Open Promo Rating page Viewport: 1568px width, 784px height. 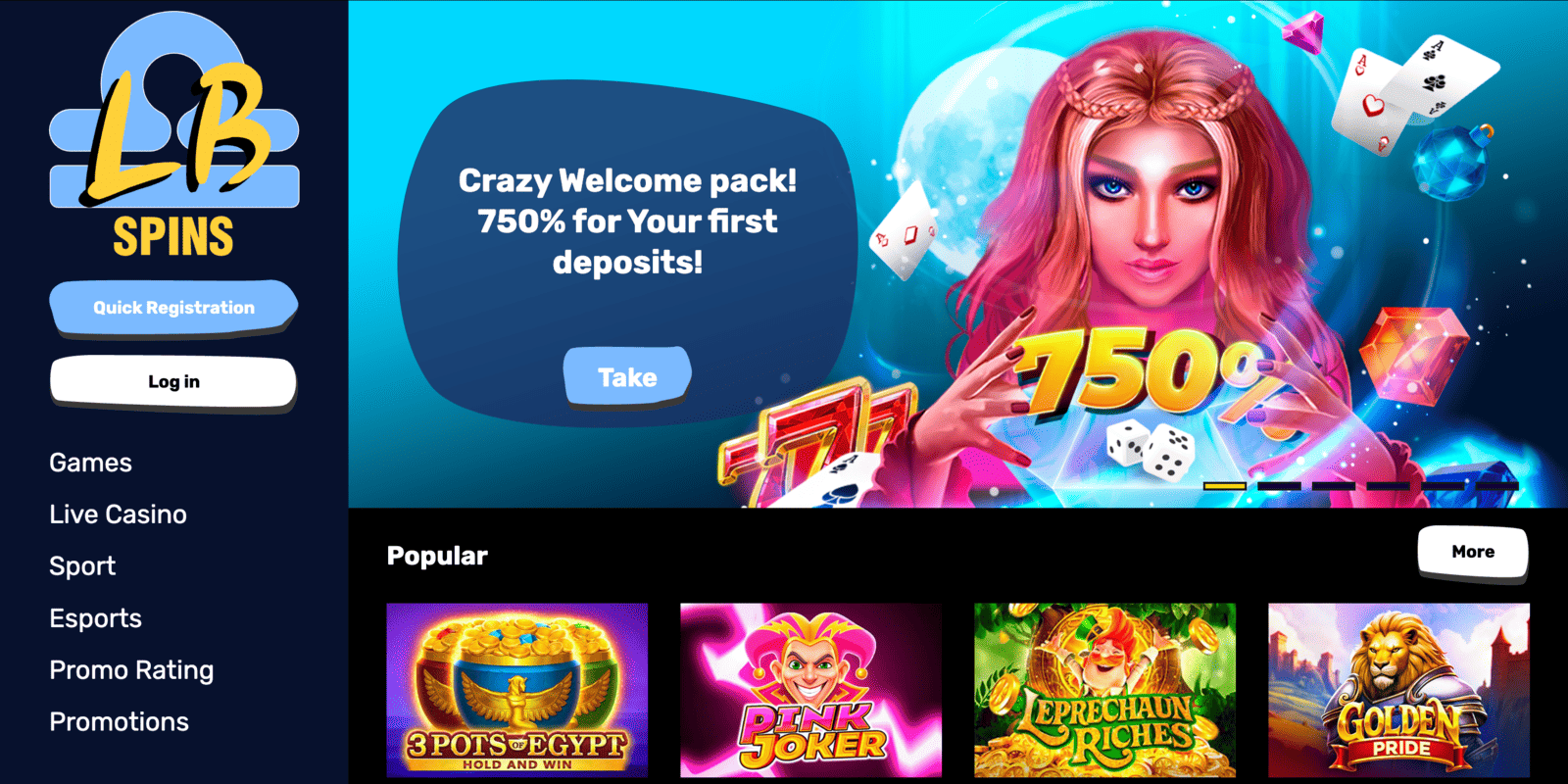click(x=131, y=670)
